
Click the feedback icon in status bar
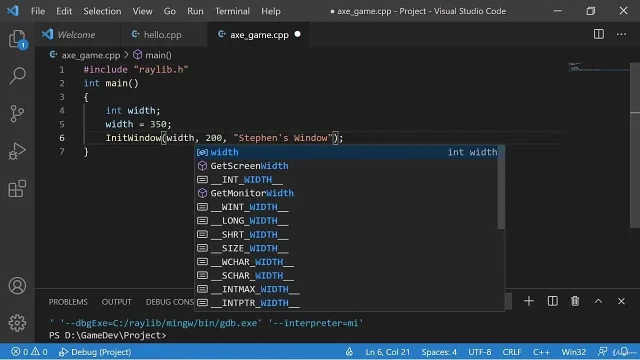(602, 352)
